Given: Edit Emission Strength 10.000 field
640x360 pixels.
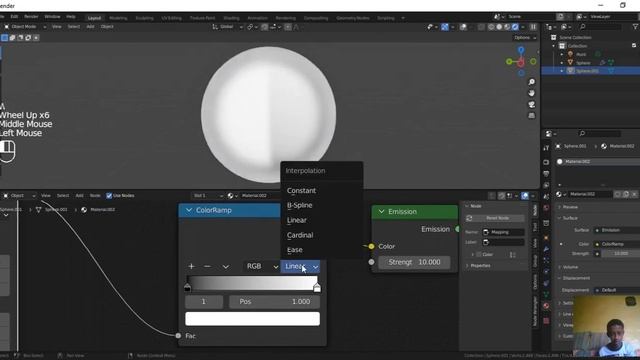Looking at the screenshot, I should pos(414,262).
